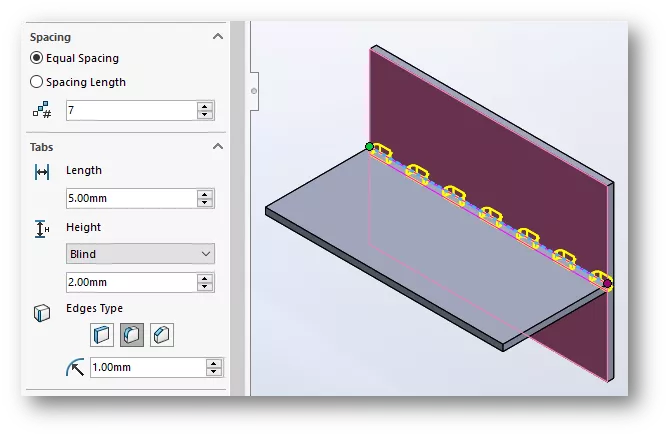Image resolution: width=670 pixels, height=438 pixels.
Task: Select the fillet edge type button
Action: click(132, 335)
